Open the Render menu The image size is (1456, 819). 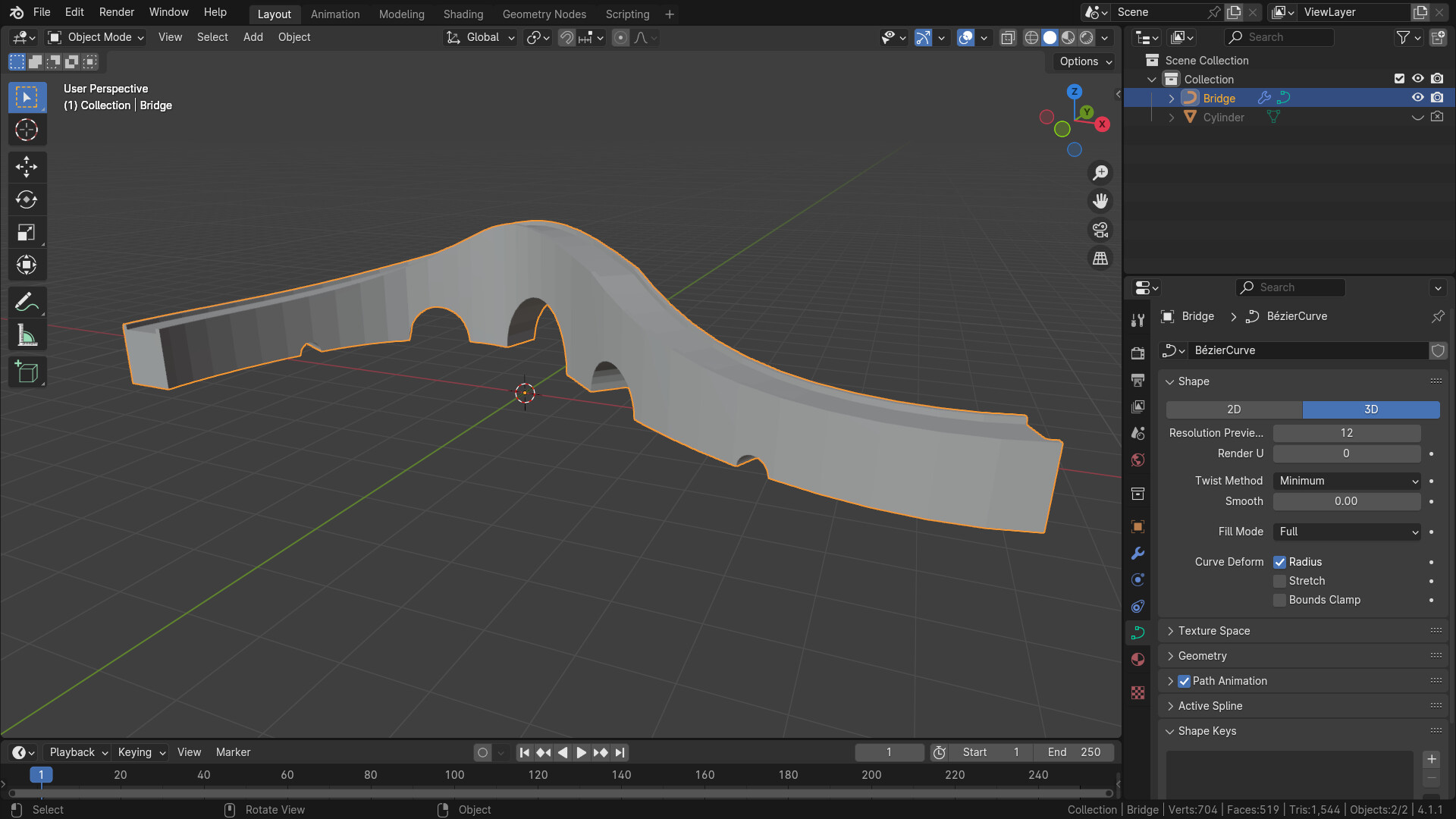click(x=116, y=12)
